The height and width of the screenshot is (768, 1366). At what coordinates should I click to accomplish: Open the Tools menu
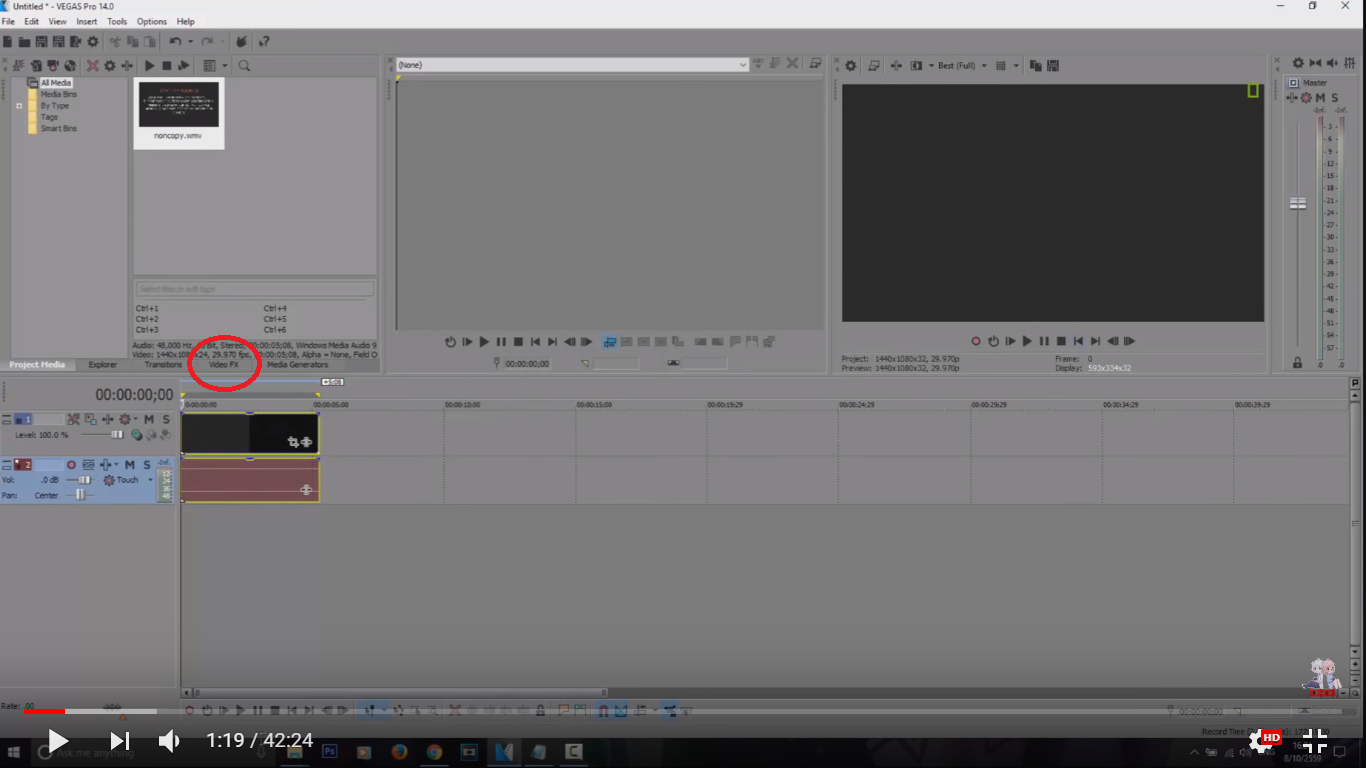(x=117, y=21)
